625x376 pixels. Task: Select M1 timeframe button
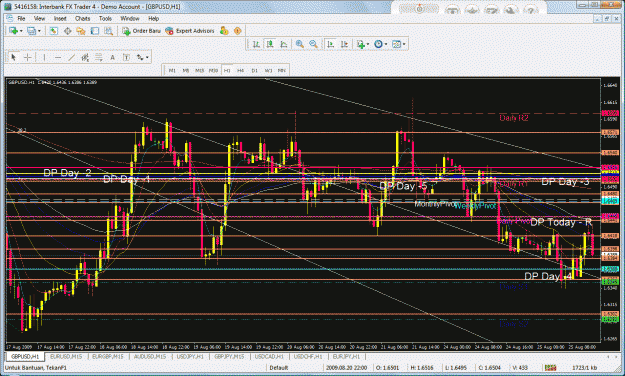click(172, 70)
